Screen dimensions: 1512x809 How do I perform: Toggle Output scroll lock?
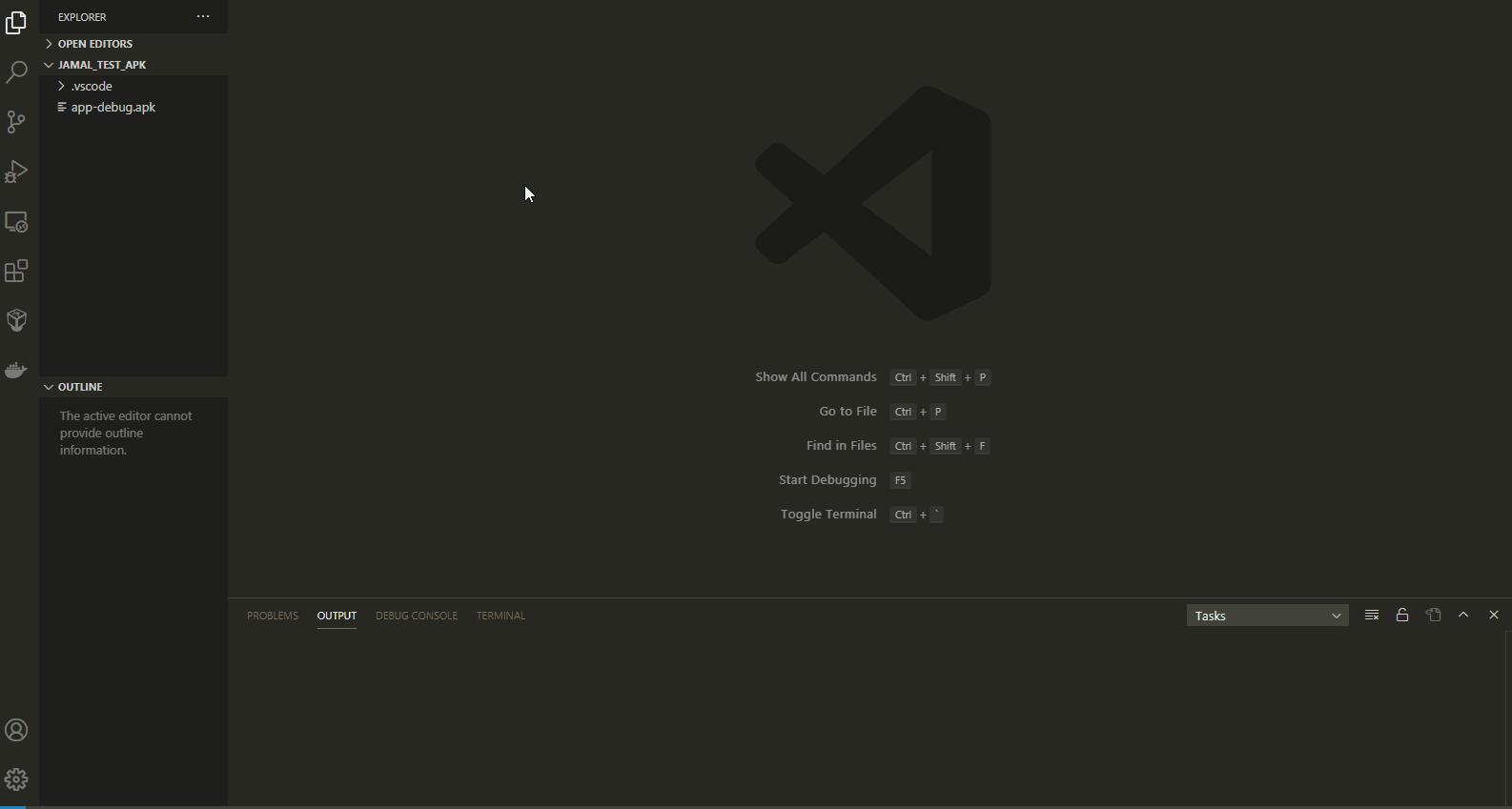[1402, 615]
